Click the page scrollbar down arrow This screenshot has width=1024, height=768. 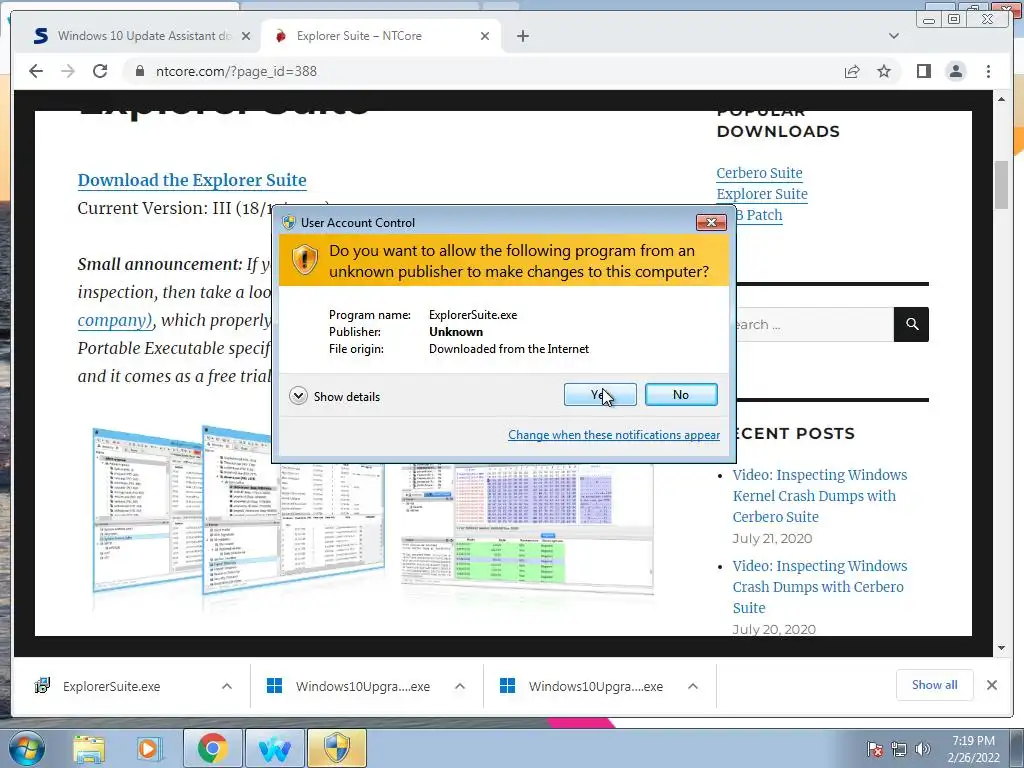1002,648
